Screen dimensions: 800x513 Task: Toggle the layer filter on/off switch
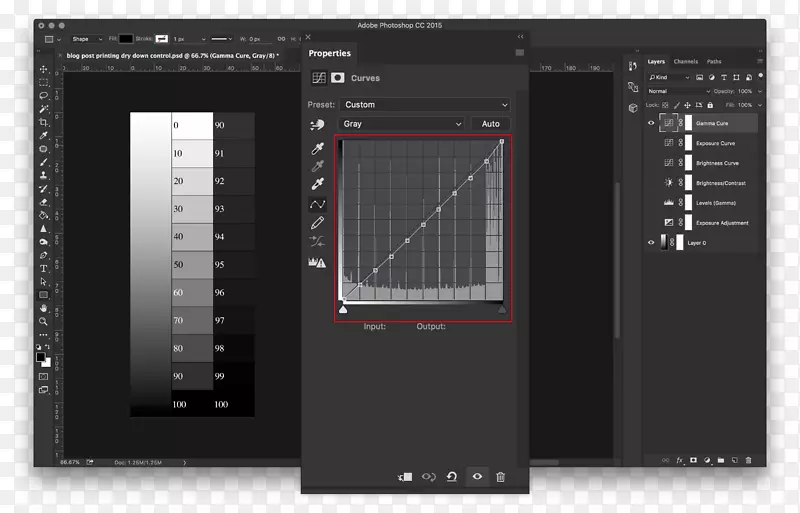click(760, 76)
